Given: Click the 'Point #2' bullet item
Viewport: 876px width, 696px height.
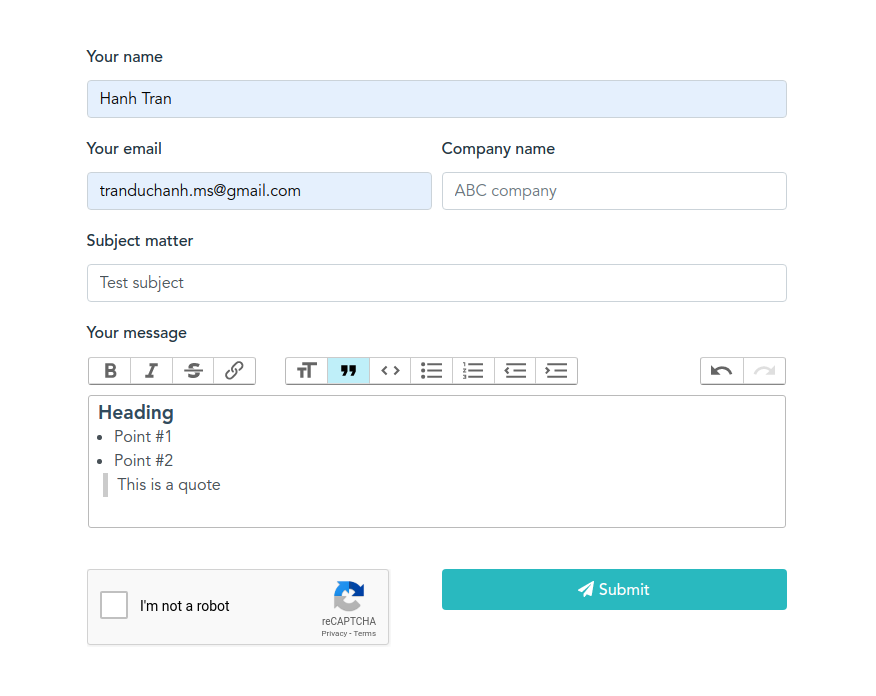Looking at the screenshot, I should (x=144, y=460).
